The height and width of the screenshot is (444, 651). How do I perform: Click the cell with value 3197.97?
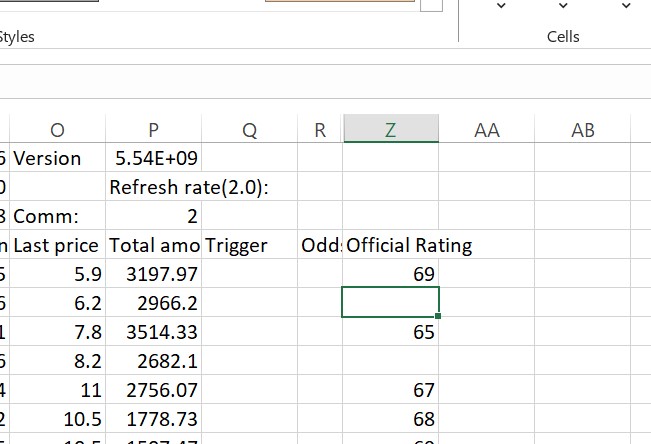[x=152, y=274]
